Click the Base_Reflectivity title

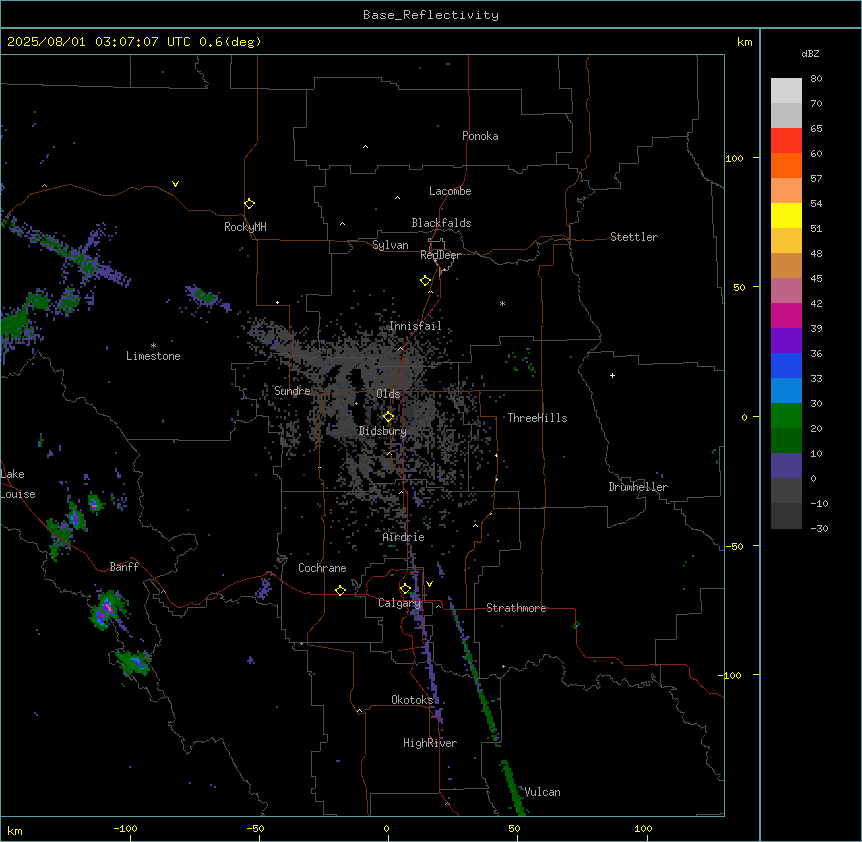pyautogui.click(x=431, y=15)
